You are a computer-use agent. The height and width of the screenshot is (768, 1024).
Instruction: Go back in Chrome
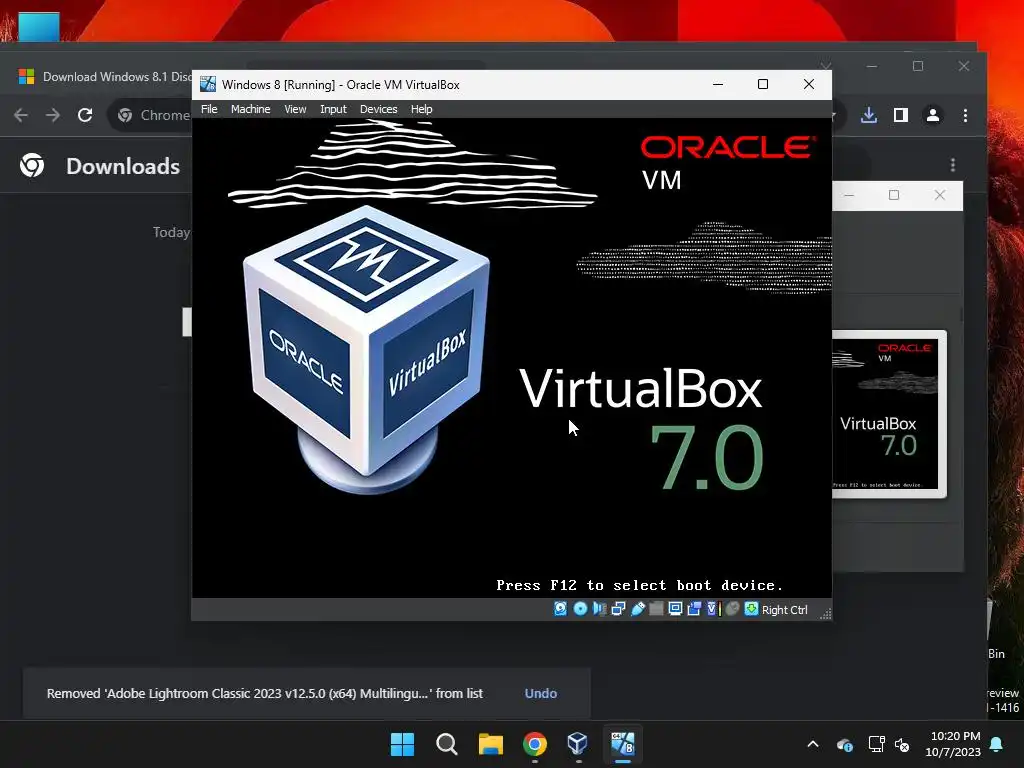21,116
